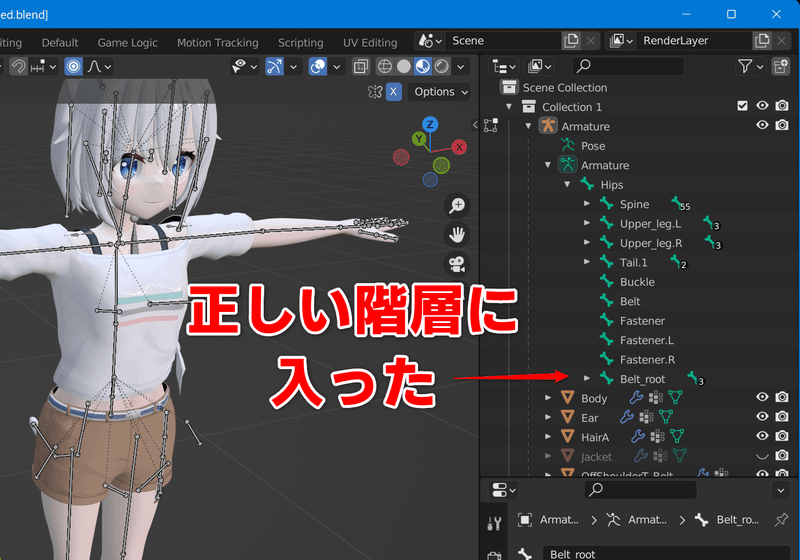This screenshot has height=560, width=800.
Task: Toggle Body mesh eye visibility
Action: pos(762,397)
